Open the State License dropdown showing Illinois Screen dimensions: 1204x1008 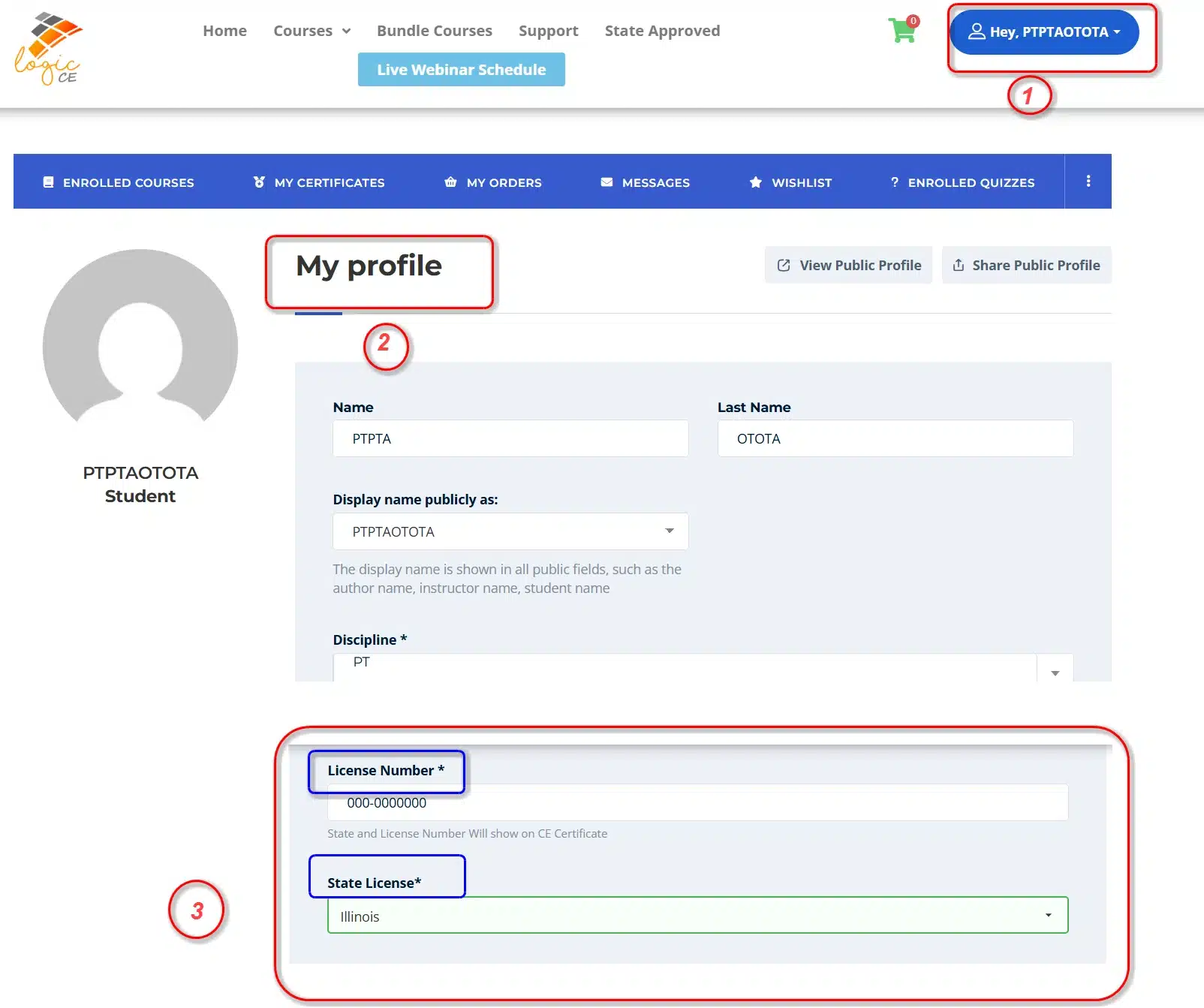tap(697, 916)
